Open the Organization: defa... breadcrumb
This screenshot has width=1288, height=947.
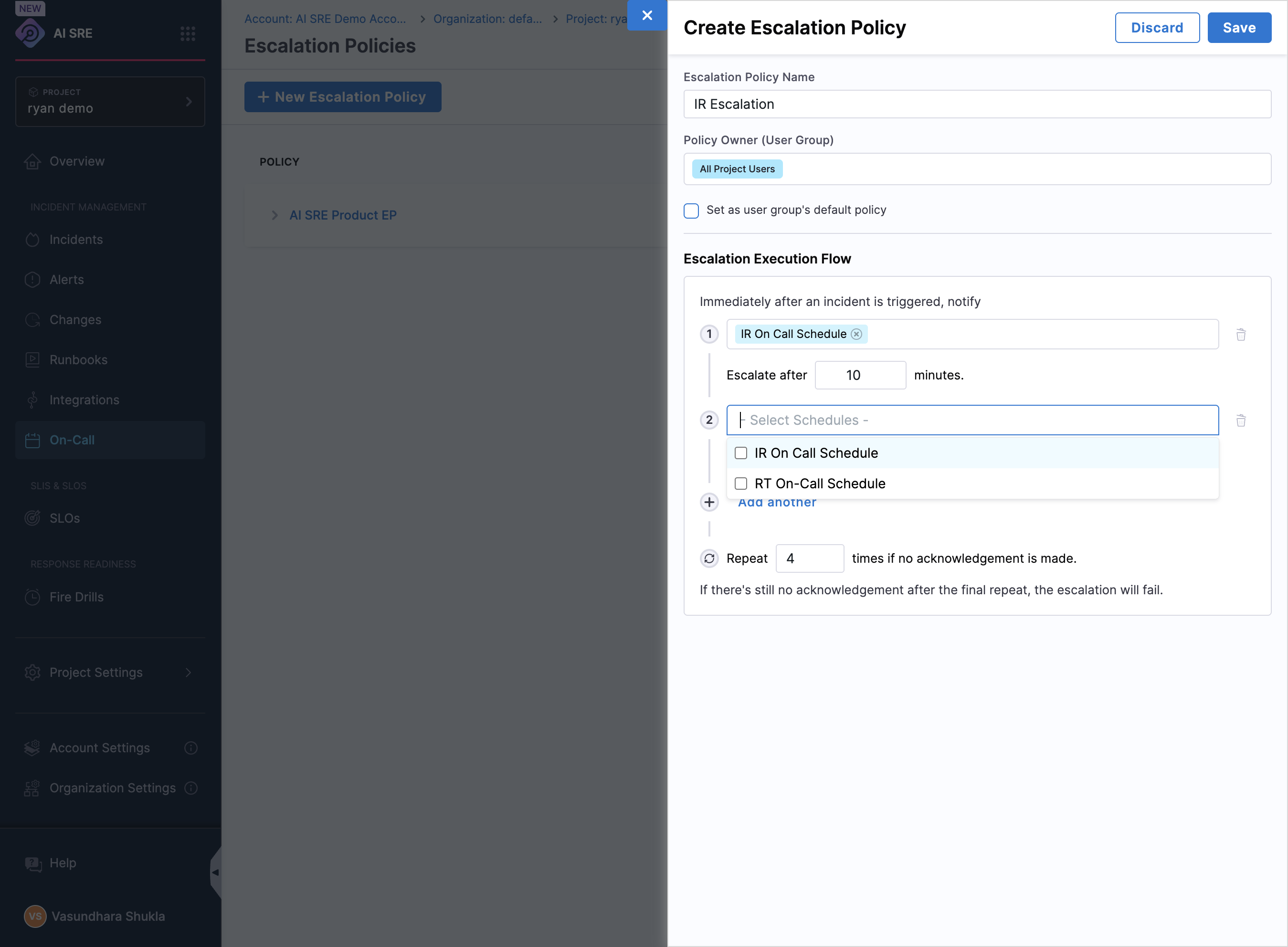487,19
